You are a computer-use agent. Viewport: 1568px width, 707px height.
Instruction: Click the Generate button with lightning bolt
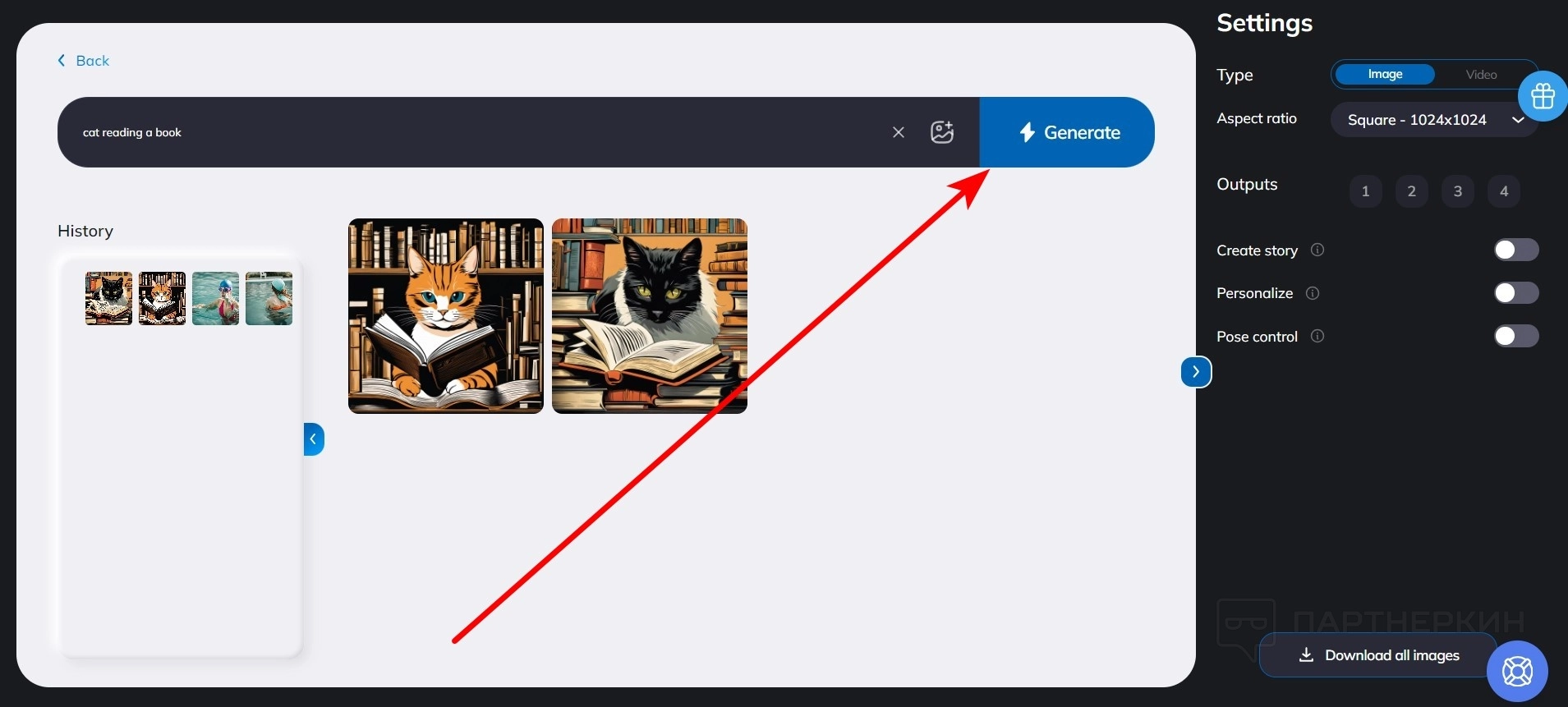(1067, 132)
